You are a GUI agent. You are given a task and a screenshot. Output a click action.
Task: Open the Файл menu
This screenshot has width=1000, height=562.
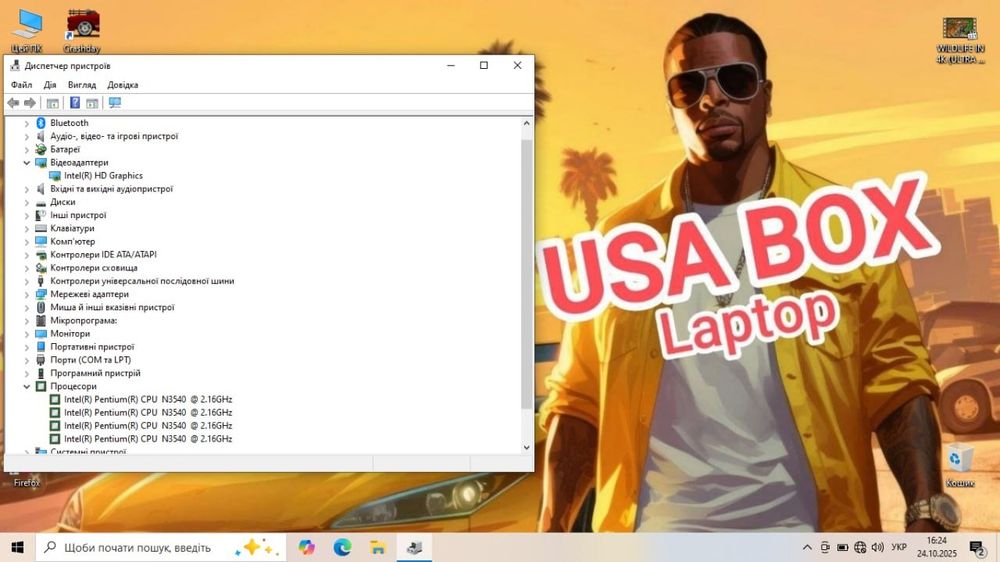21,84
